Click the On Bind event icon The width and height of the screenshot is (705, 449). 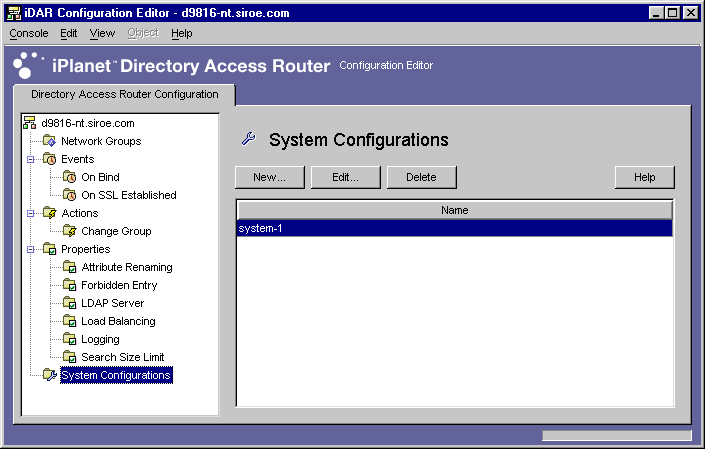pyautogui.click(x=69, y=177)
